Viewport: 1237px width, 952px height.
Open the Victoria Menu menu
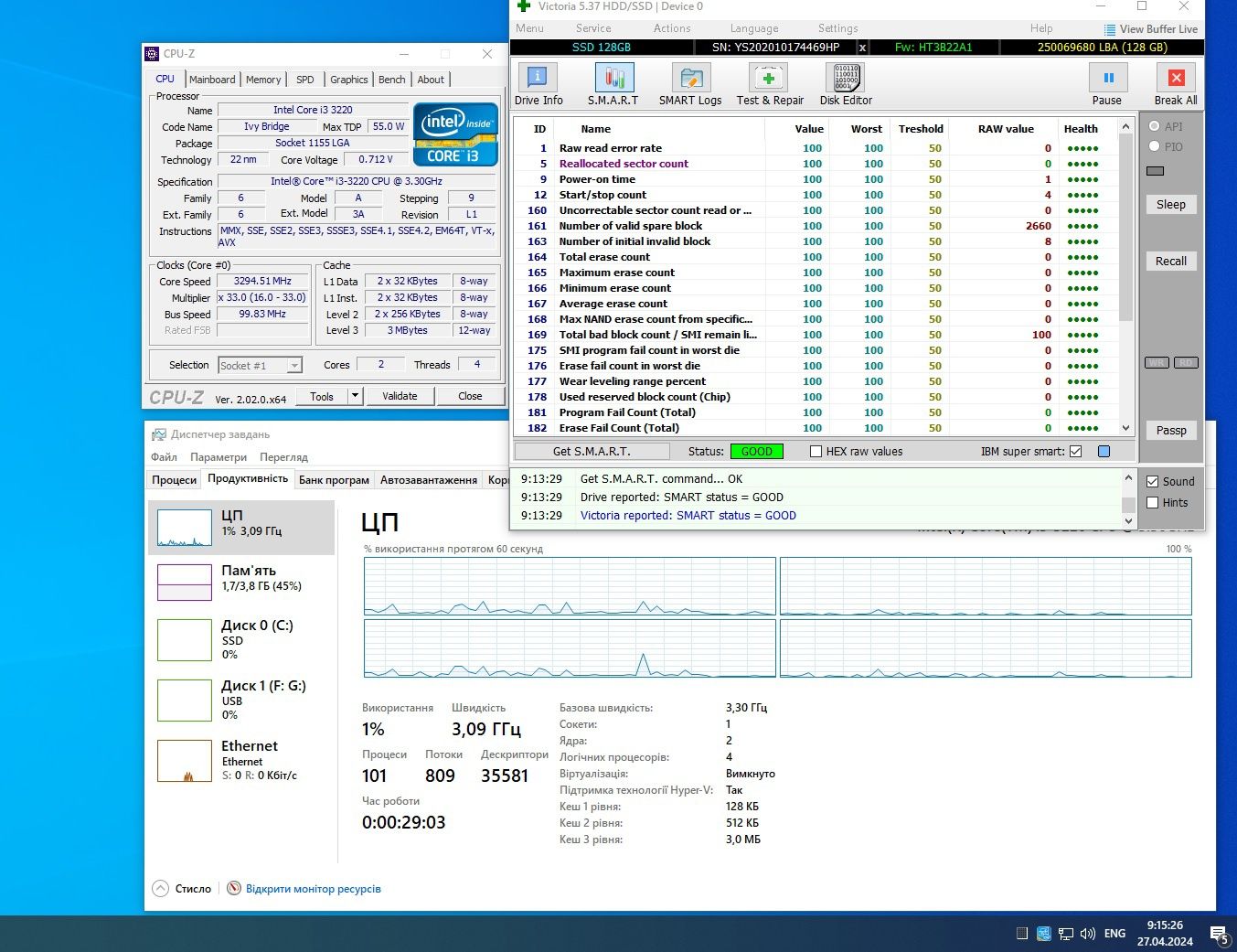[529, 28]
